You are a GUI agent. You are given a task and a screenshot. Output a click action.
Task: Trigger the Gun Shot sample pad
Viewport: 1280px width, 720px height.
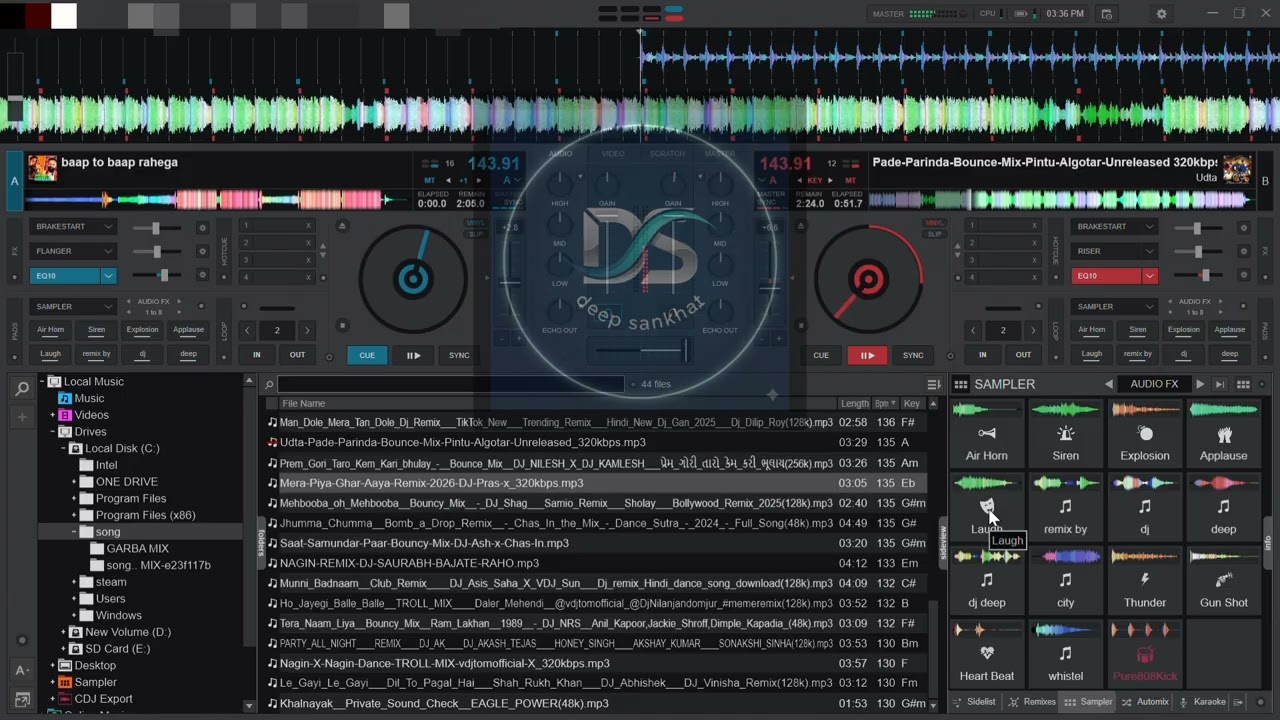[1224, 581]
